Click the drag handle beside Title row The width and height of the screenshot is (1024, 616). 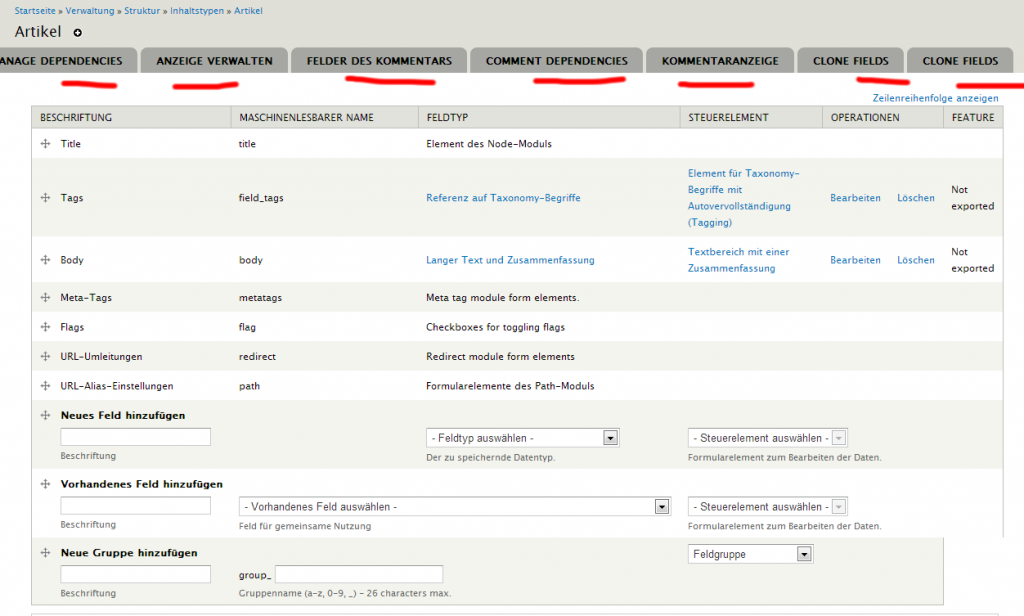pos(45,144)
